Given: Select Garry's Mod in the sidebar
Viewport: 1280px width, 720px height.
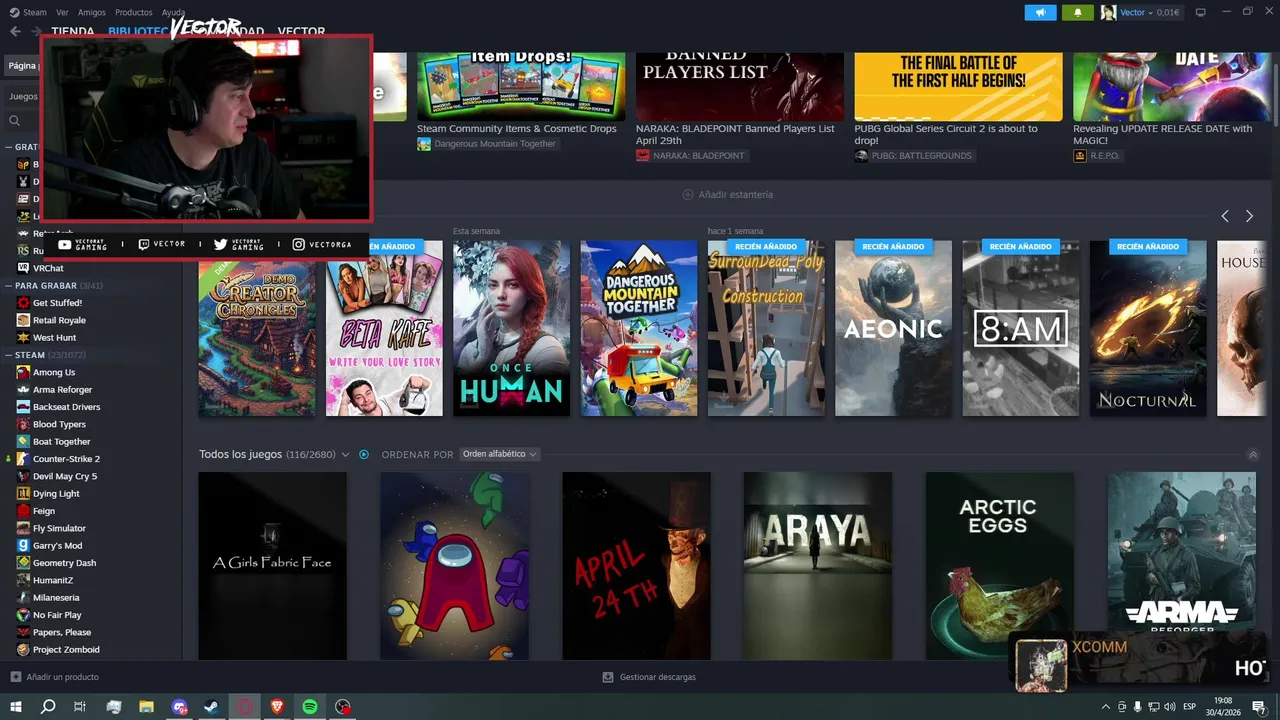Looking at the screenshot, I should (x=57, y=546).
